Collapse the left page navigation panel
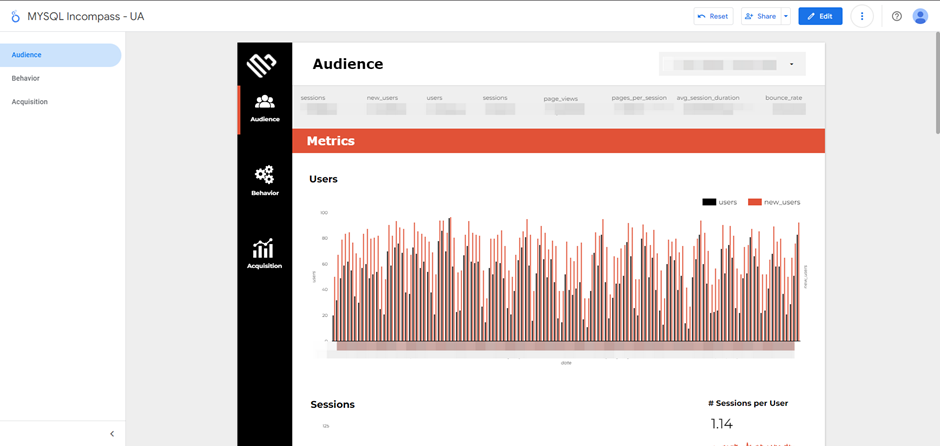This screenshot has width=940, height=446. (112, 433)
